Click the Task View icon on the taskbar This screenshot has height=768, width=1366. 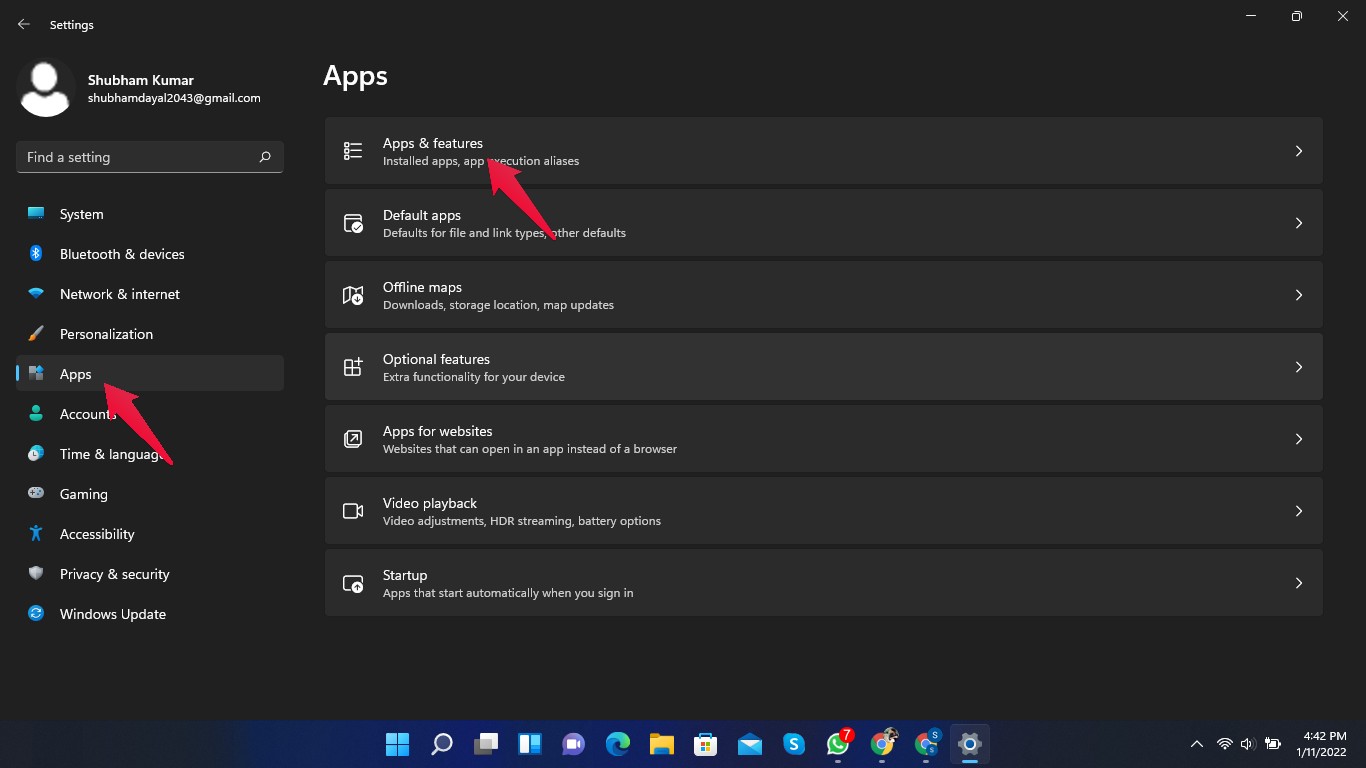[x=485, y=744]
